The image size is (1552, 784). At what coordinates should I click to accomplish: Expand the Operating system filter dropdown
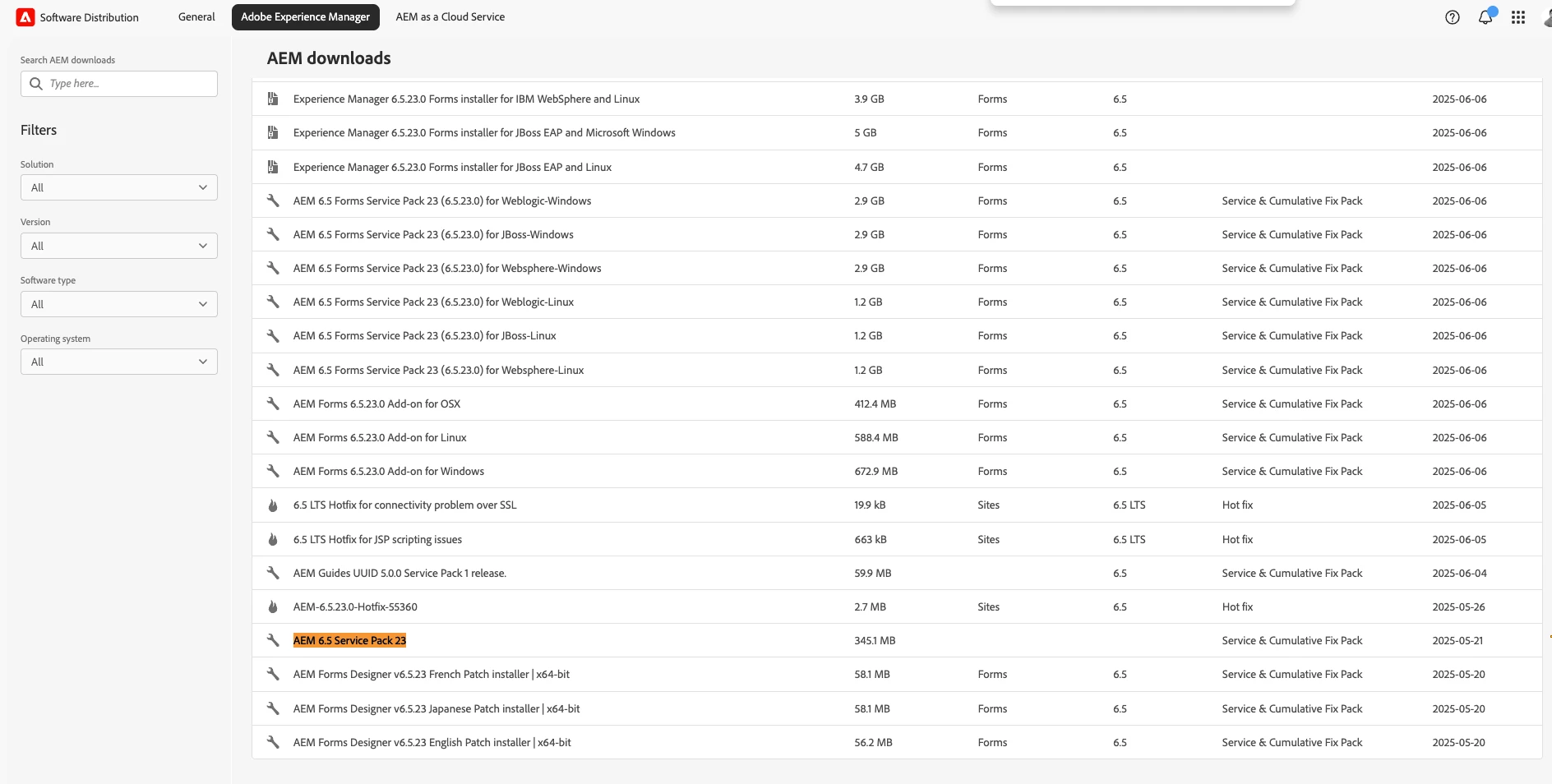click(119, 362)
